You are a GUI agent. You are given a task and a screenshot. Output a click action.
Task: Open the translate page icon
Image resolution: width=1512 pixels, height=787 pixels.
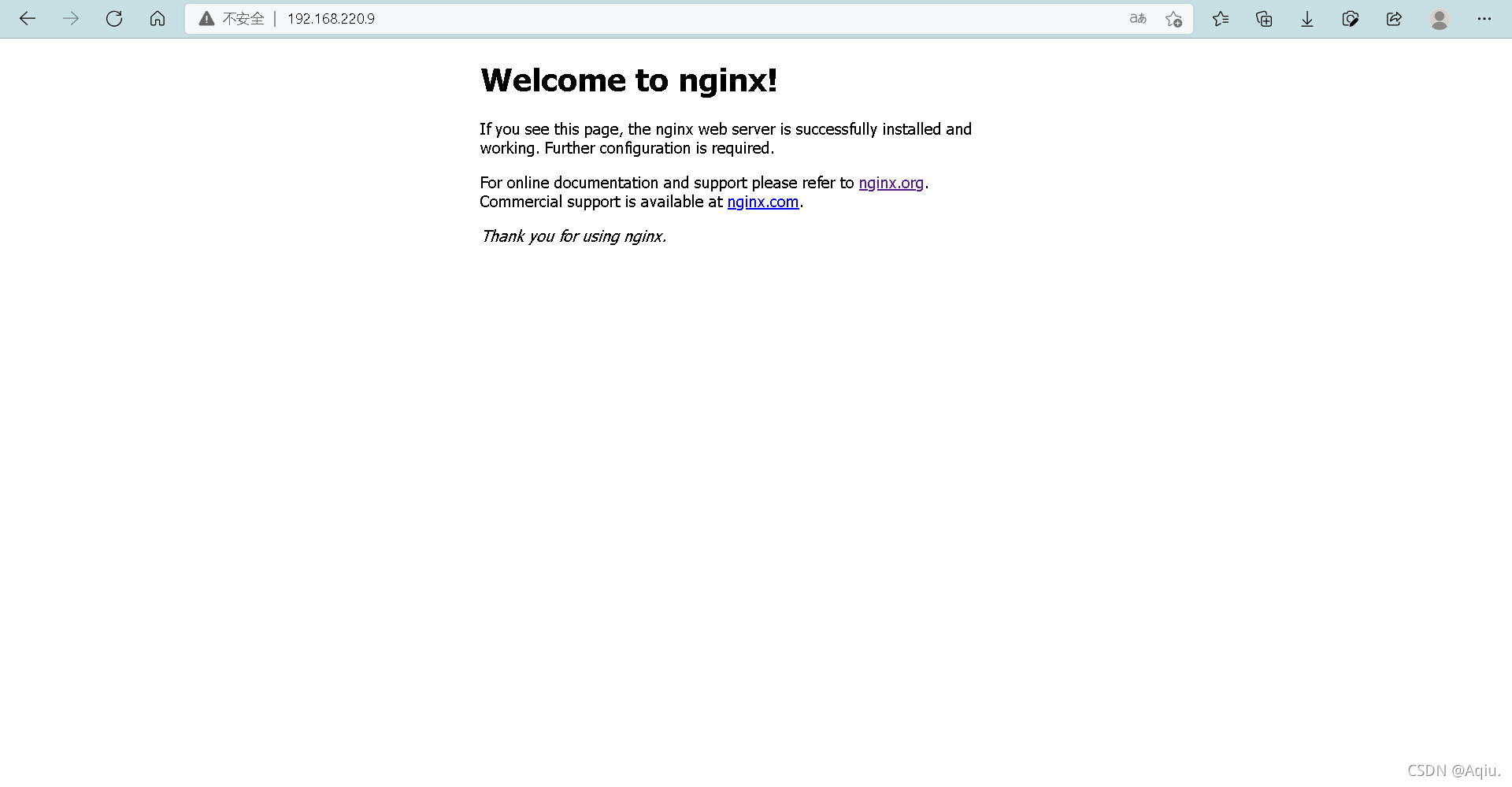1138,19
